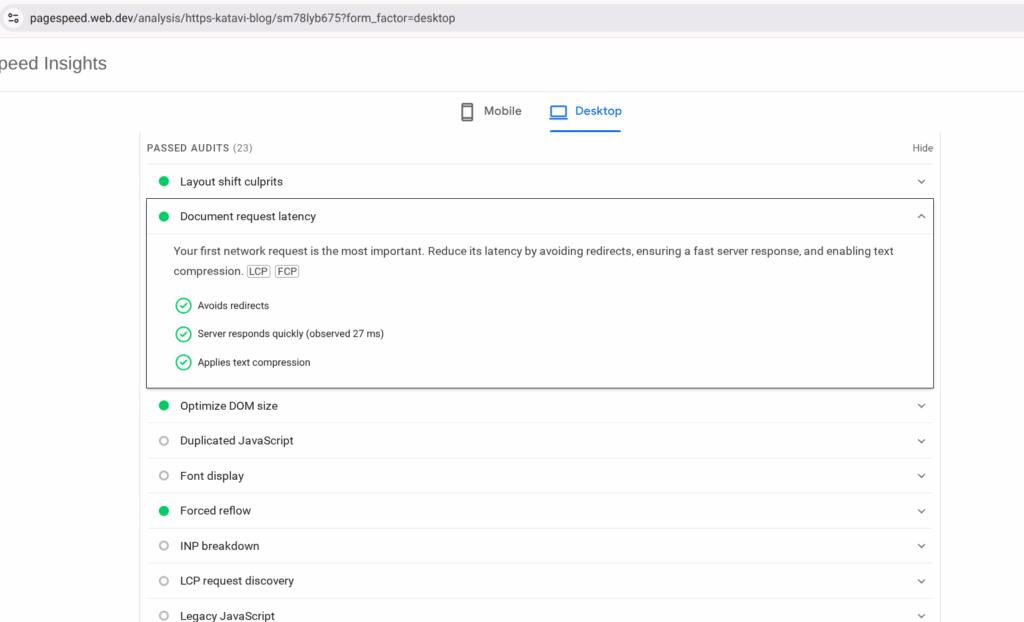Click the green checkmark beside Avoids redirects
The height and width of the screenshot is (622, 1024).
click(x=183, y=305)
